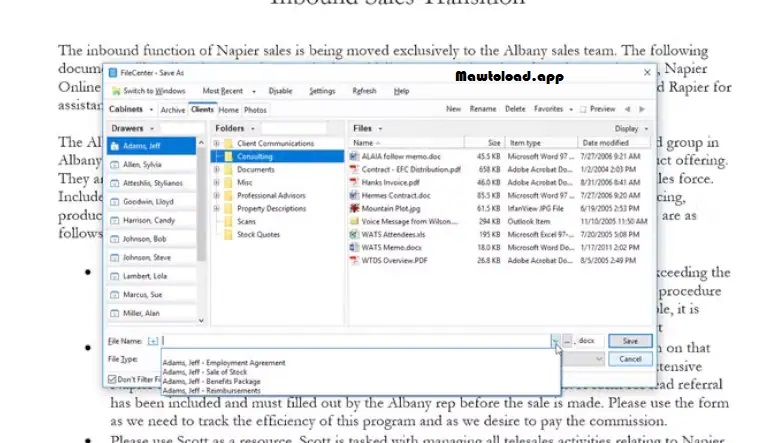
Task: Select the Johnson, Steve drawer
Action: [x=152, y=257]
